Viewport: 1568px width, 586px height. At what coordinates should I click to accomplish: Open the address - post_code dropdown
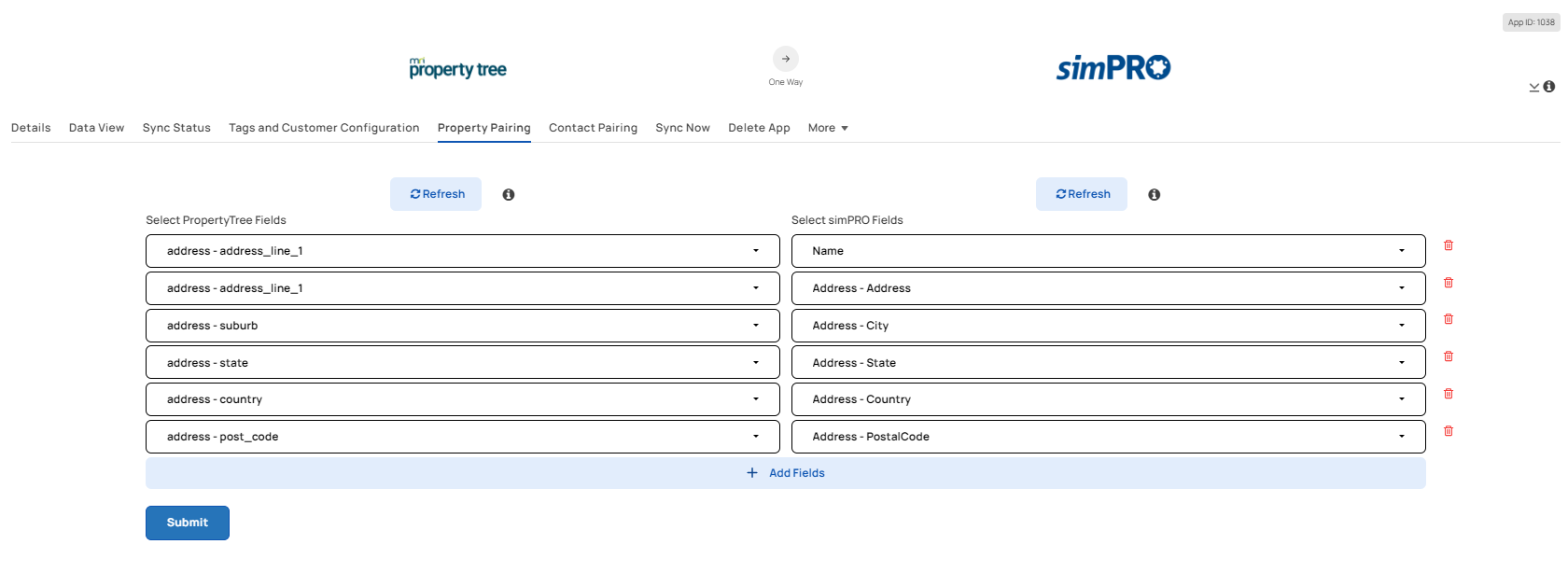point(463,437)
